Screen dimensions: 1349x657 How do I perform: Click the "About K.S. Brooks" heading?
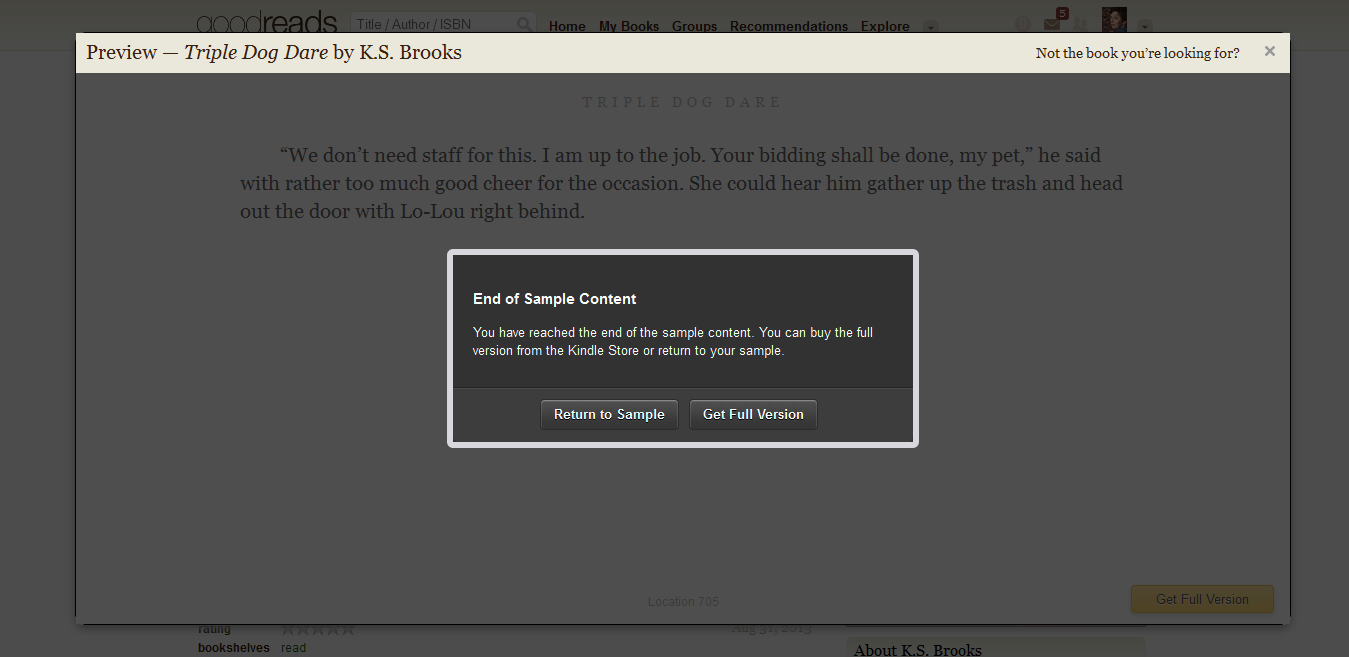pos(918,650)
